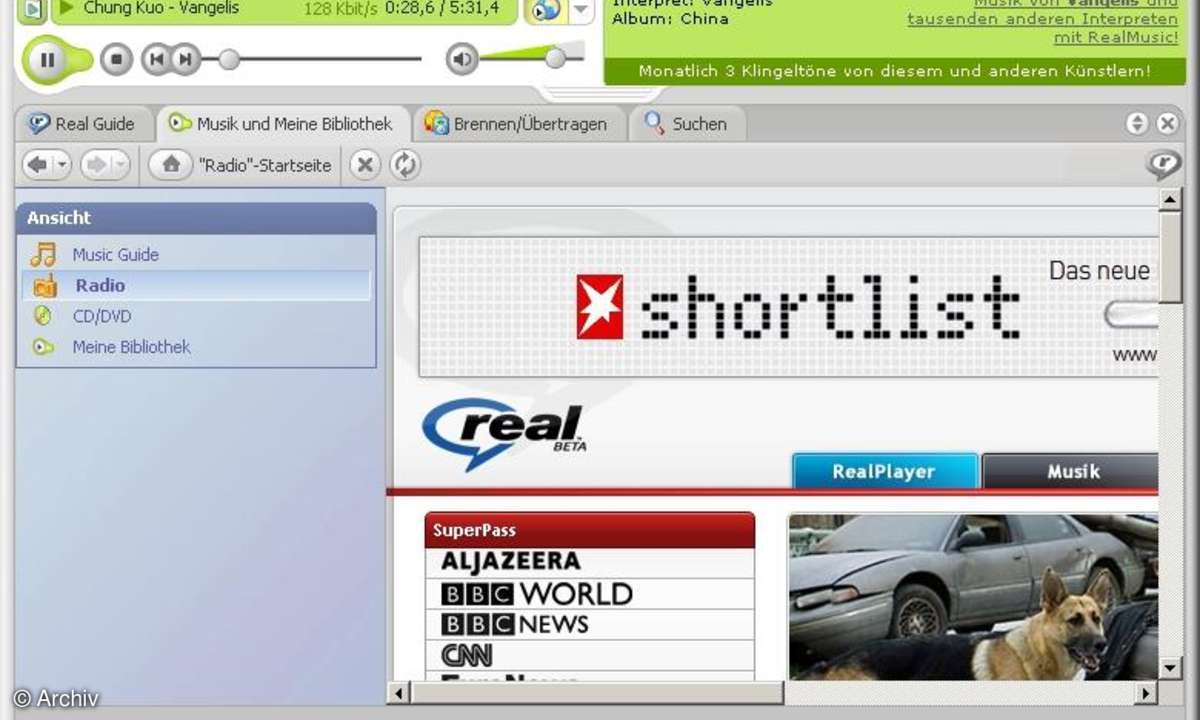Open the Suchen tab
The image size is (1200, 720).
(x=686, y=124)
